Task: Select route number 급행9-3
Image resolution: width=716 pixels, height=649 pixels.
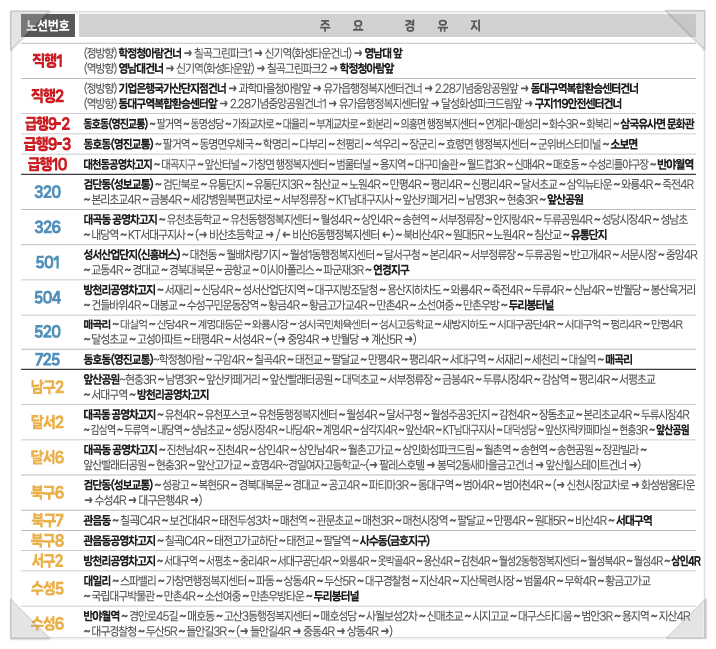Action: click(x=47, y=144)
